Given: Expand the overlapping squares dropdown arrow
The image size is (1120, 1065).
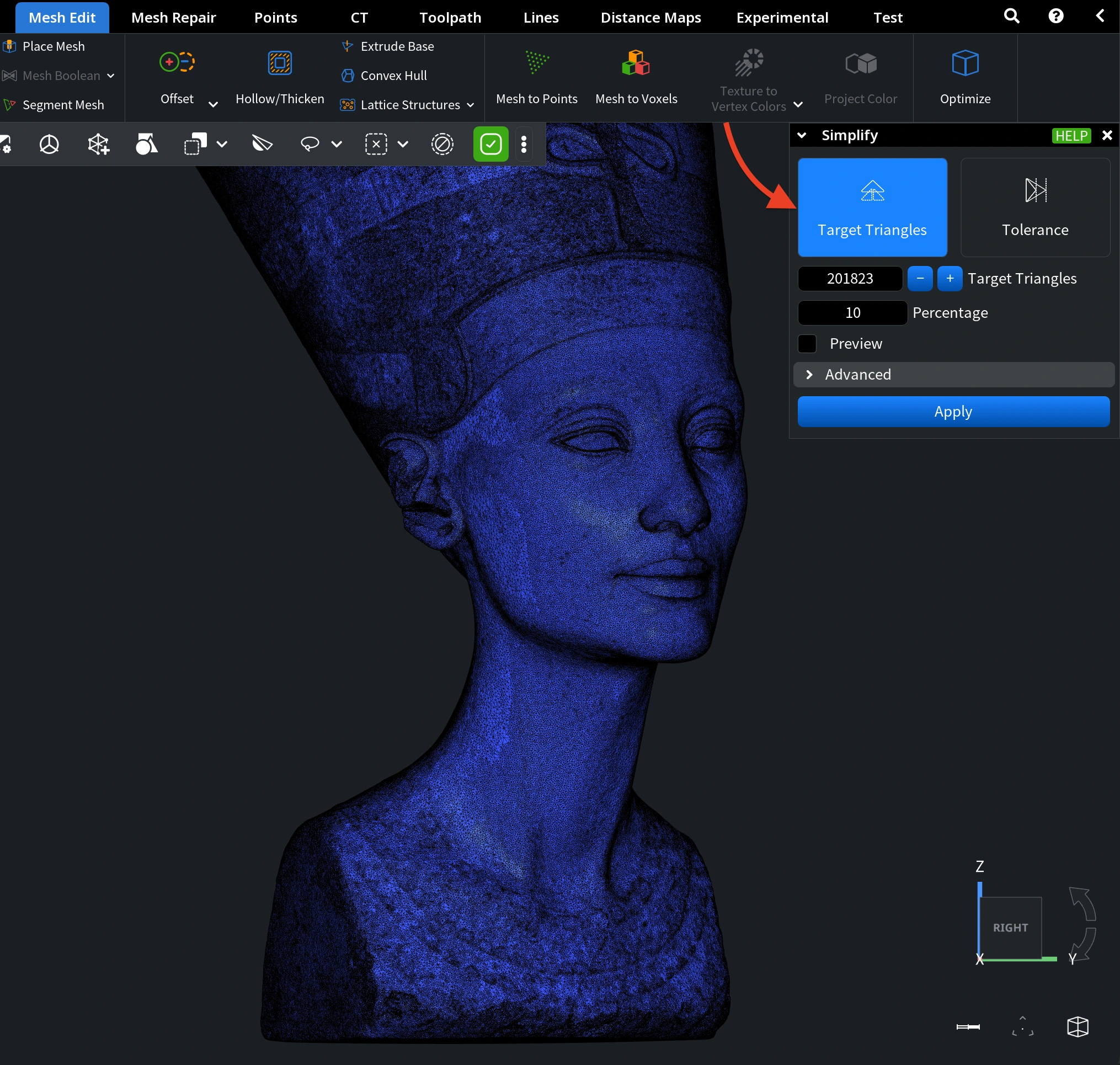Looking at the screenshot, I should 222,144.
